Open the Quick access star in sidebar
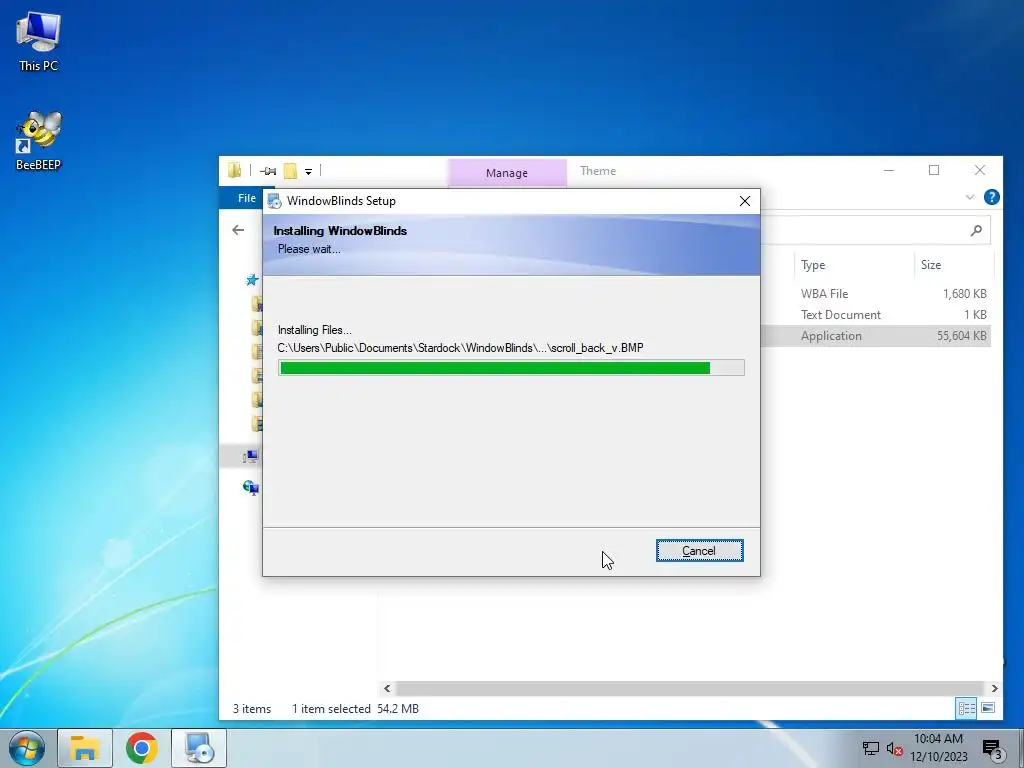 point(252,280)
